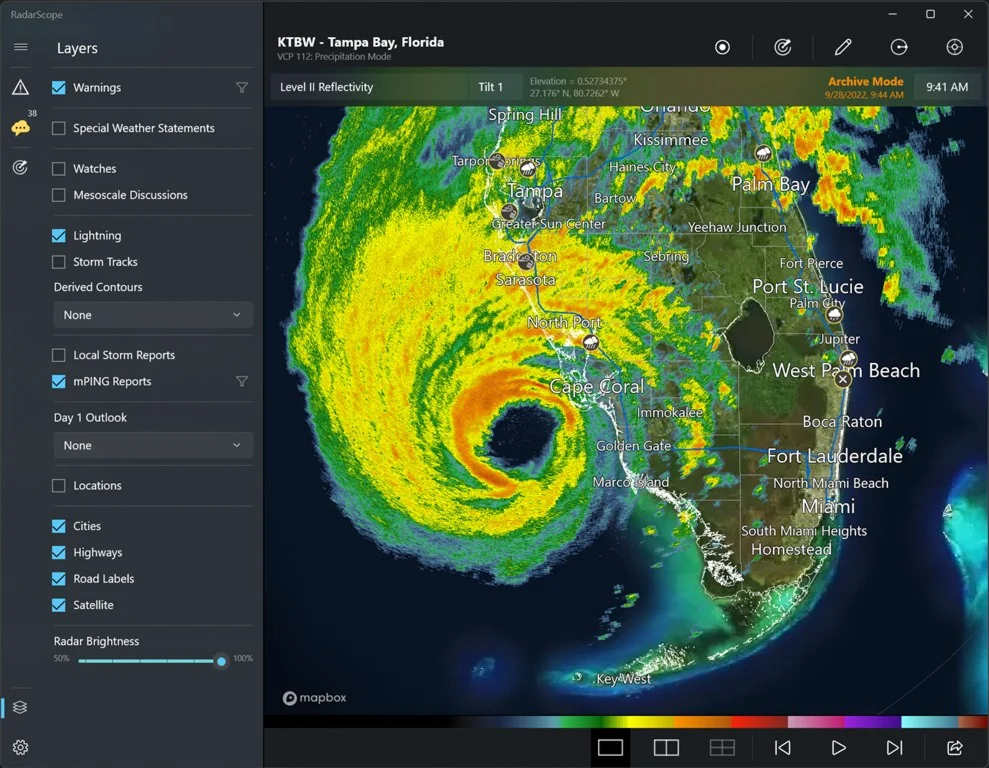Click the radar select icon in header
This screenshot has height=768, width=989.
point(783,47)
